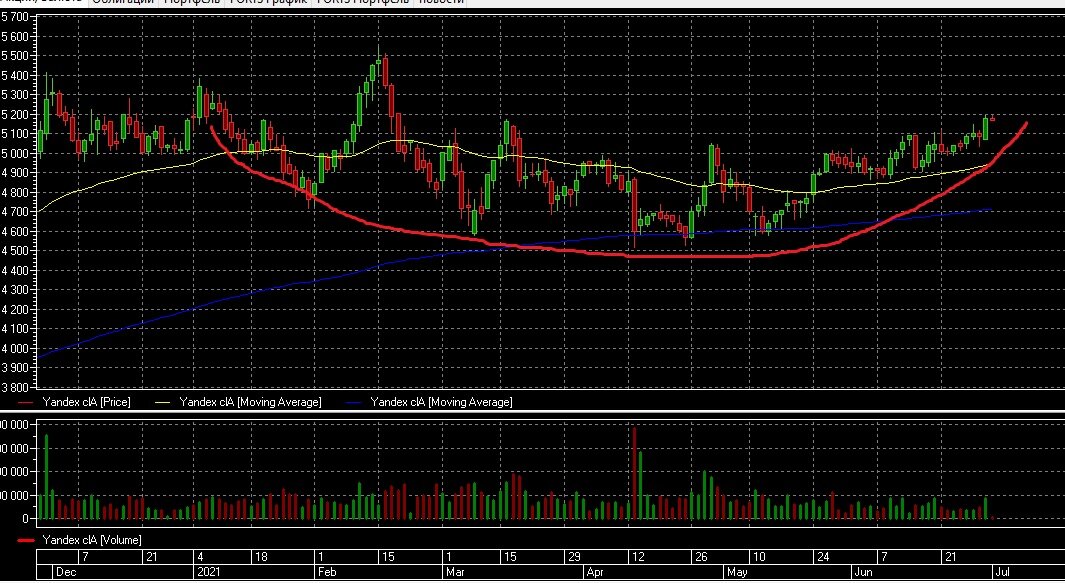Click the thin red Price line swatch in legend

pyautogui.click(x=26, y=403)
